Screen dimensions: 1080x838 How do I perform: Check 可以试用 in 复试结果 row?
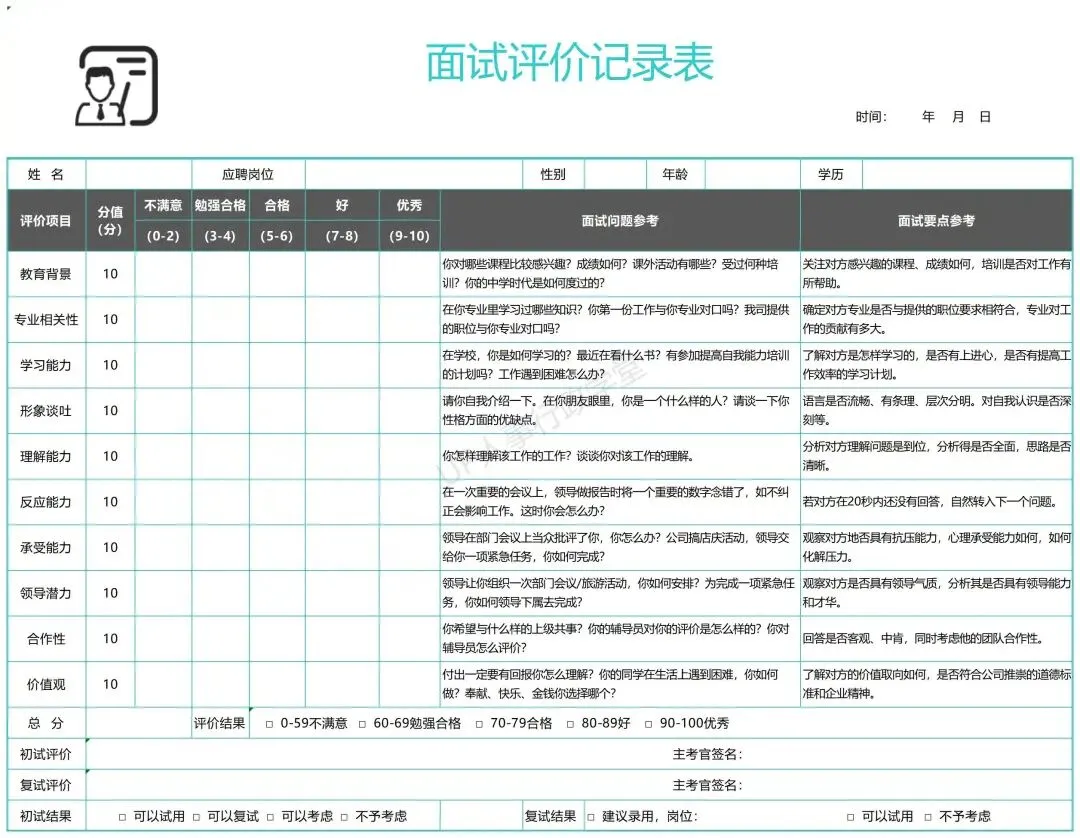[851, 817]
